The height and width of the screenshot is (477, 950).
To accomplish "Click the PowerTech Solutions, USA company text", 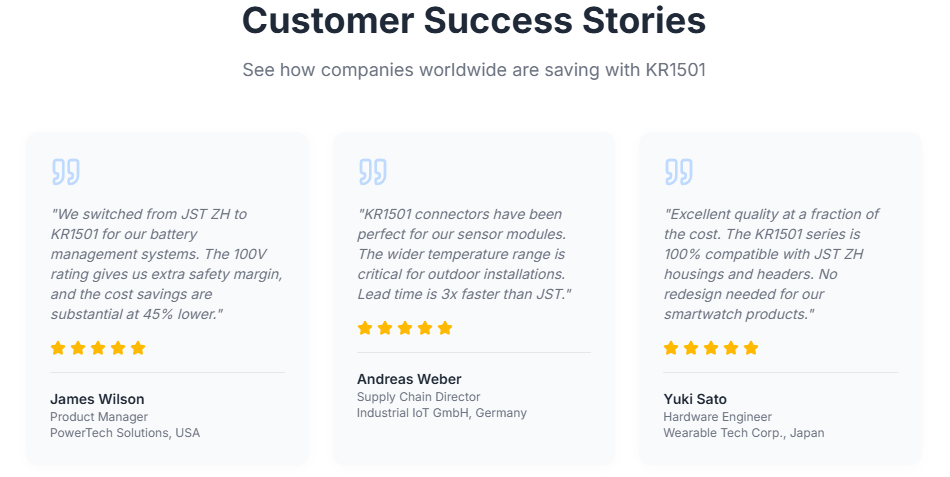I will pos(125,433).
